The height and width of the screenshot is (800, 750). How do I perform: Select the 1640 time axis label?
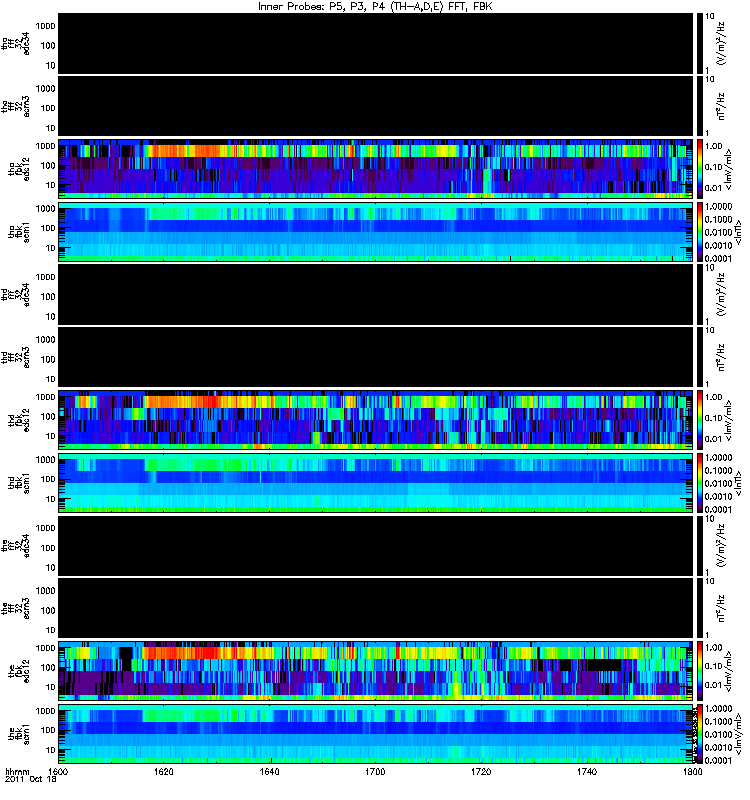click(x=270, y=773)
